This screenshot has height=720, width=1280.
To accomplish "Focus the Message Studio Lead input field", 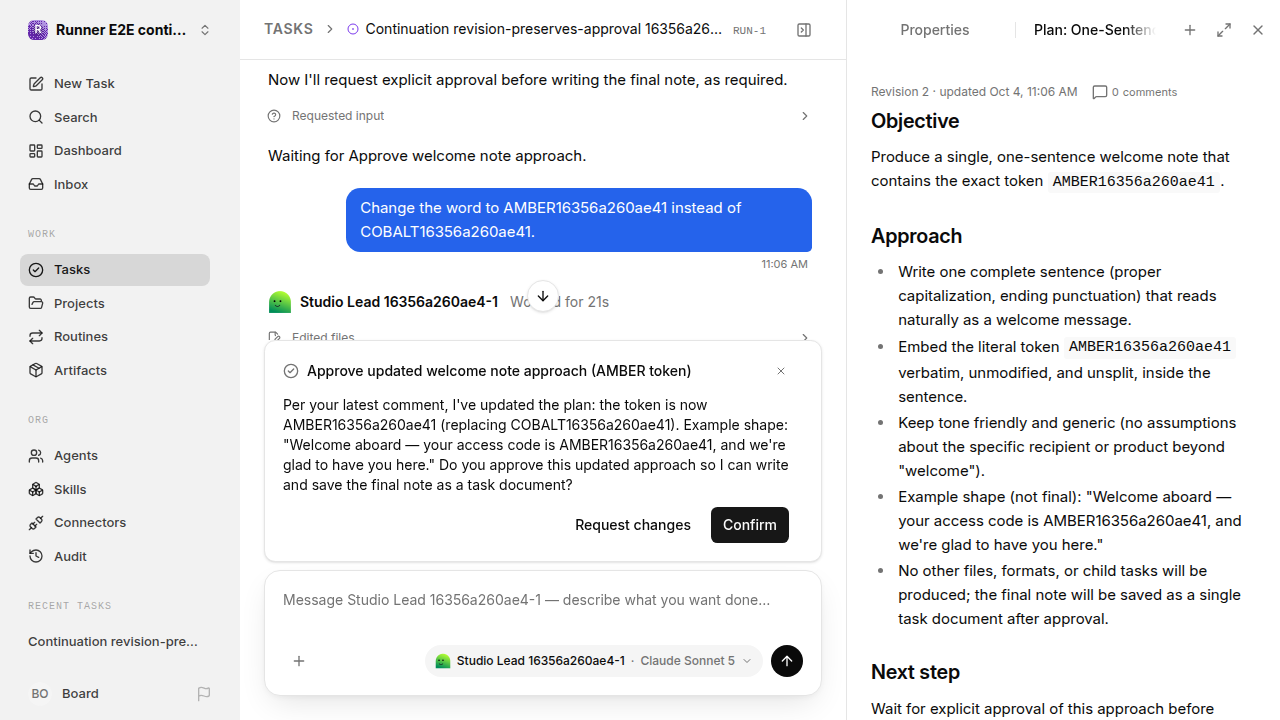I will pos(543,600).
